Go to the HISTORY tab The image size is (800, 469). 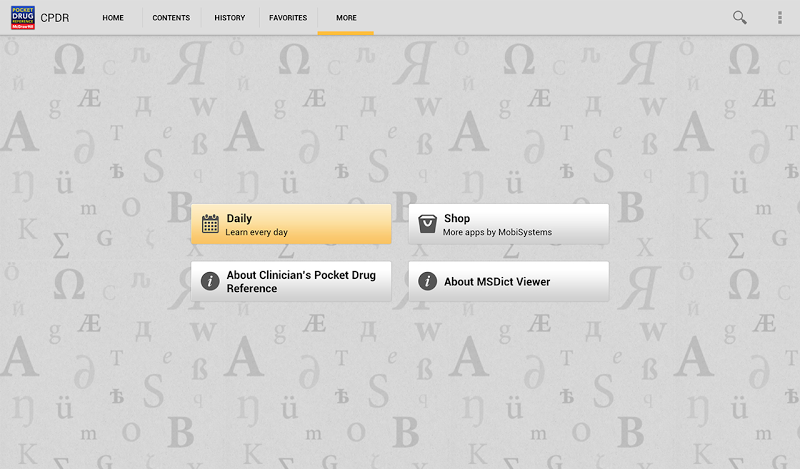click(x=229, y=18)
